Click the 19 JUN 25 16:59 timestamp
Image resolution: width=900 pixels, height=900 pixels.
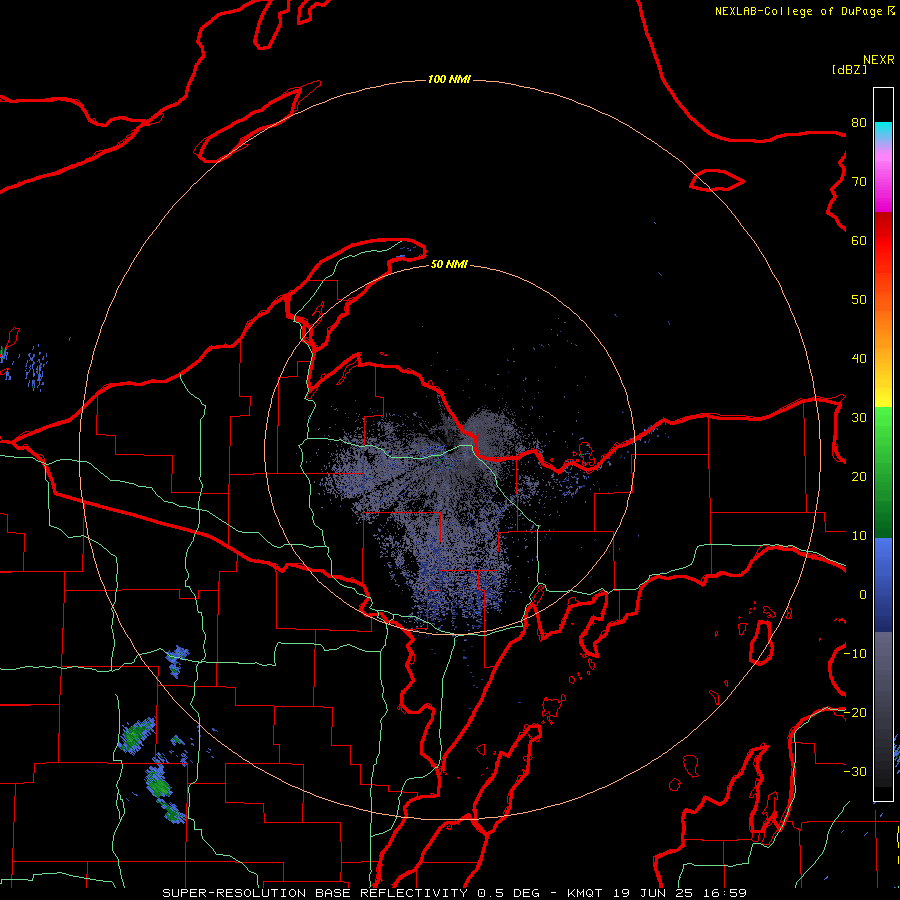[x=680, y=893]
